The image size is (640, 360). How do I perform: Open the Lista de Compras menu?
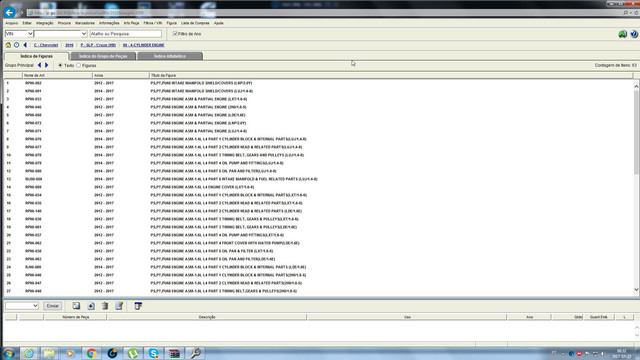pyautogui.click(x=195, y=23)
